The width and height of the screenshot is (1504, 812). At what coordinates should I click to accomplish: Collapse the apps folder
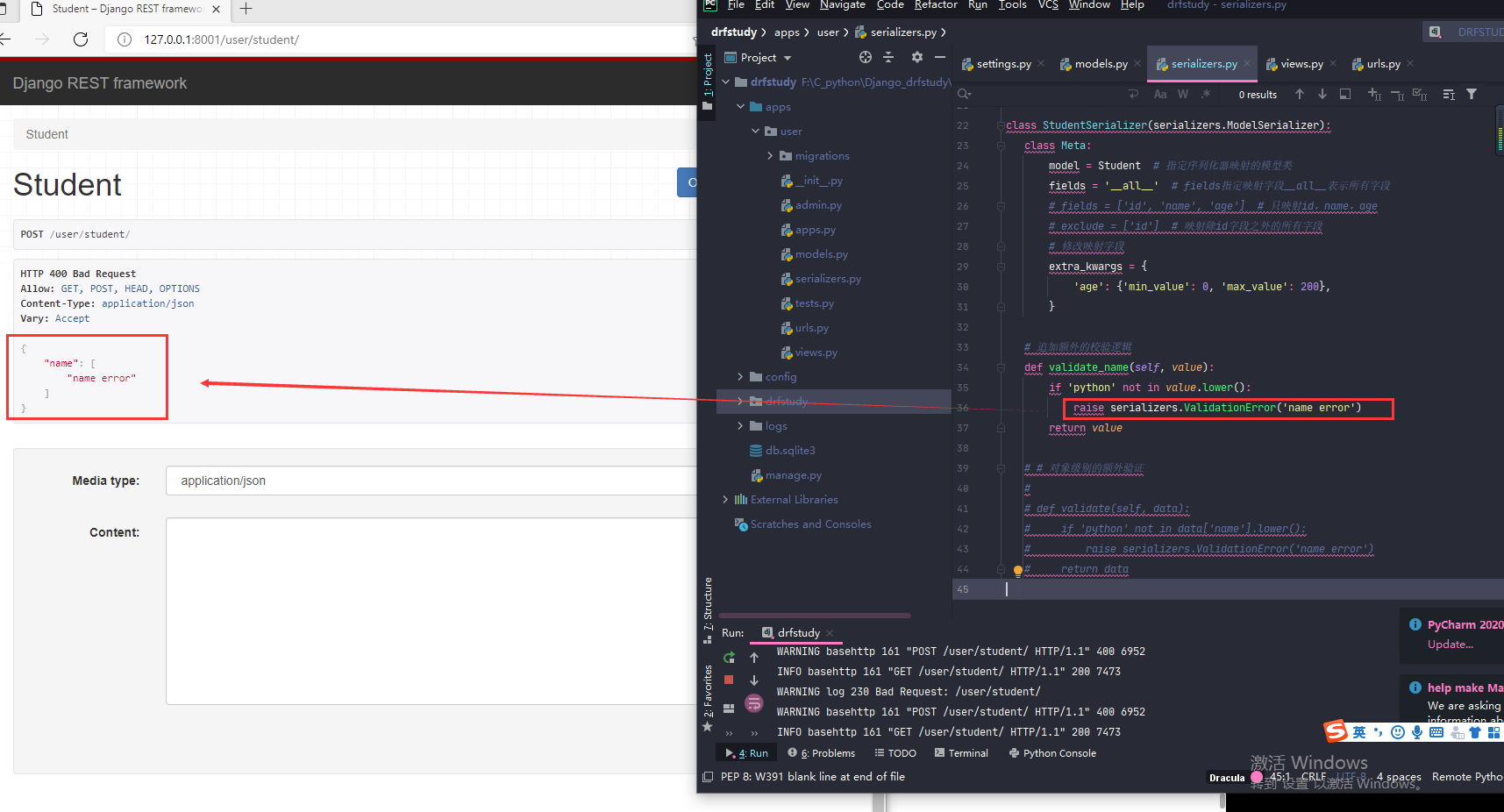pos(740,107)
